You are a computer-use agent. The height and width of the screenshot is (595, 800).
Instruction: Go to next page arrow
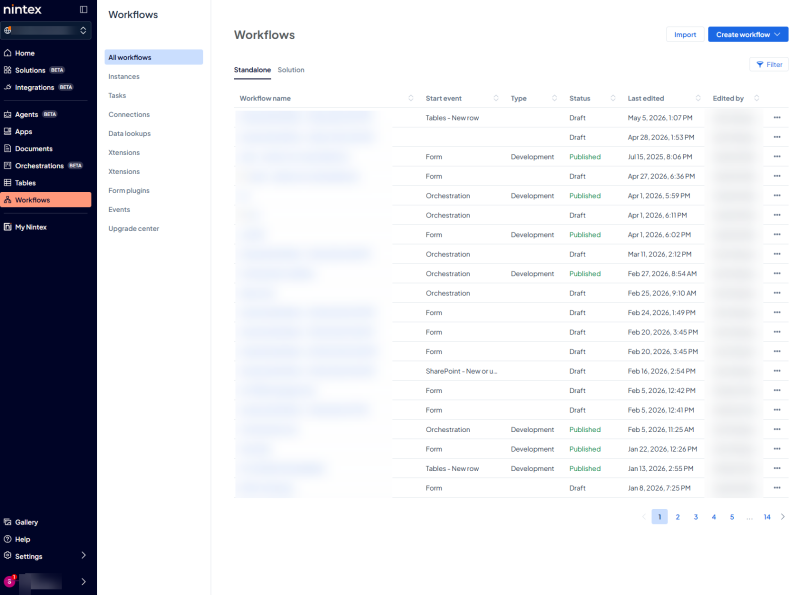(x=783, y=517)
